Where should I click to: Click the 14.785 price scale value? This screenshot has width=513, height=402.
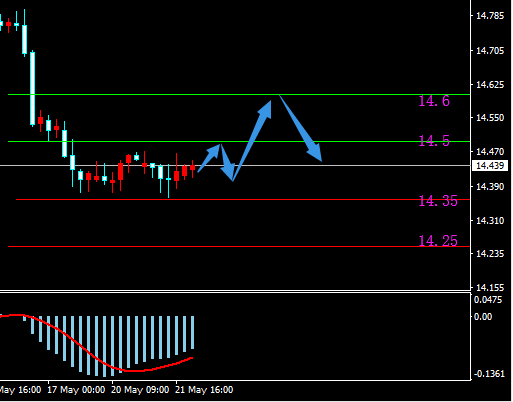[x=490, y=16]
